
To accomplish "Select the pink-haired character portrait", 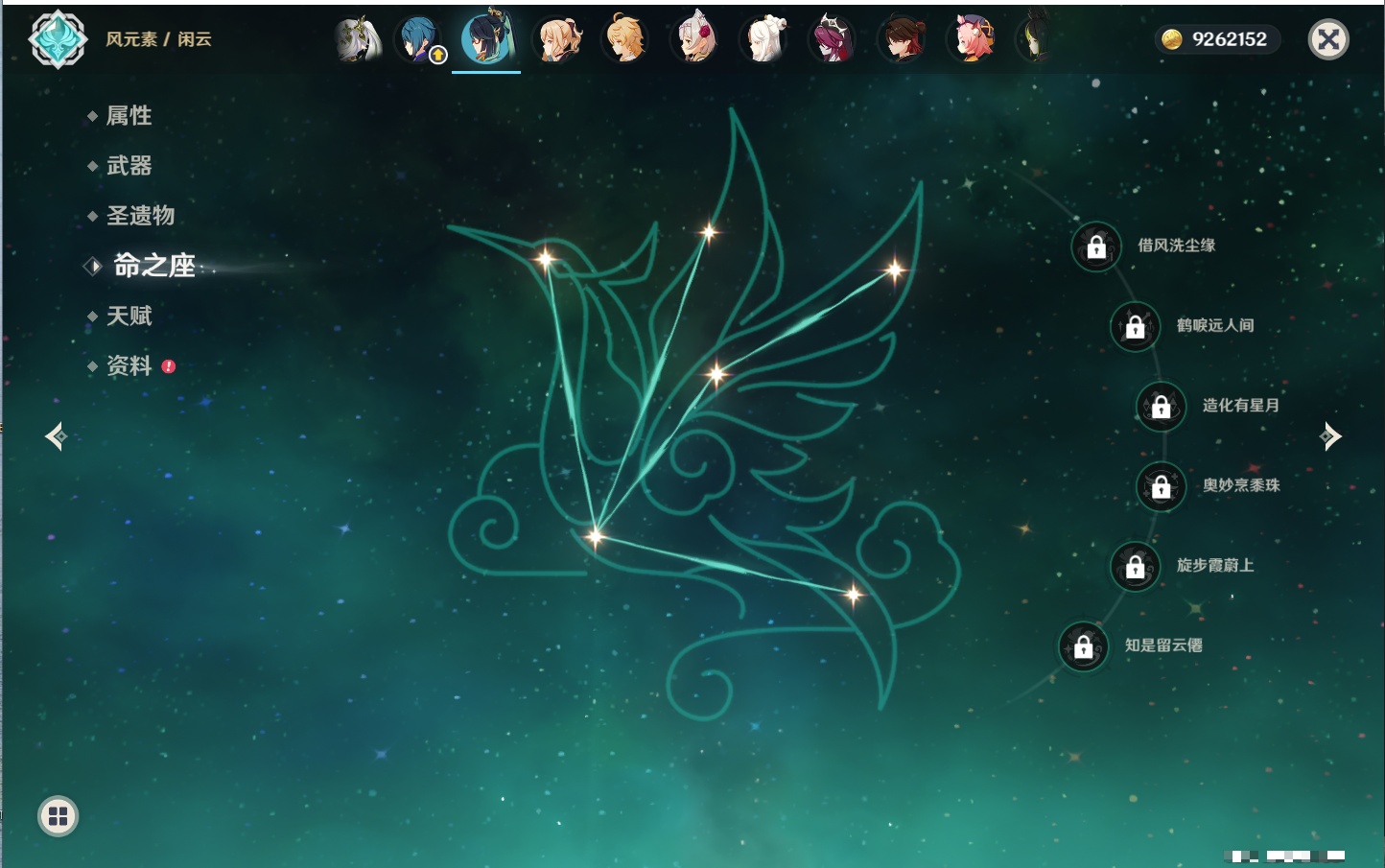I will [972, 39].
